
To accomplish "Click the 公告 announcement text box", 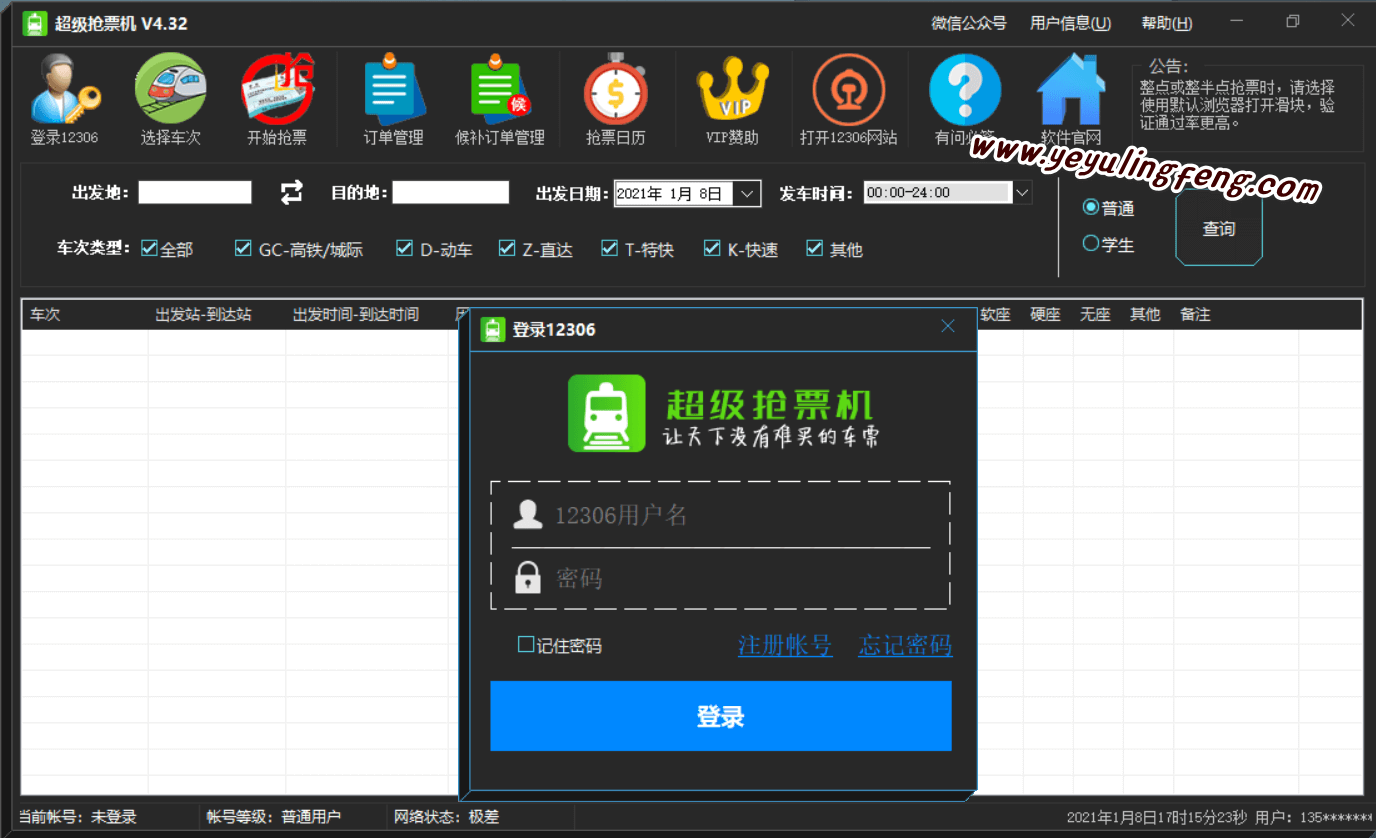I will [1248, 107].
